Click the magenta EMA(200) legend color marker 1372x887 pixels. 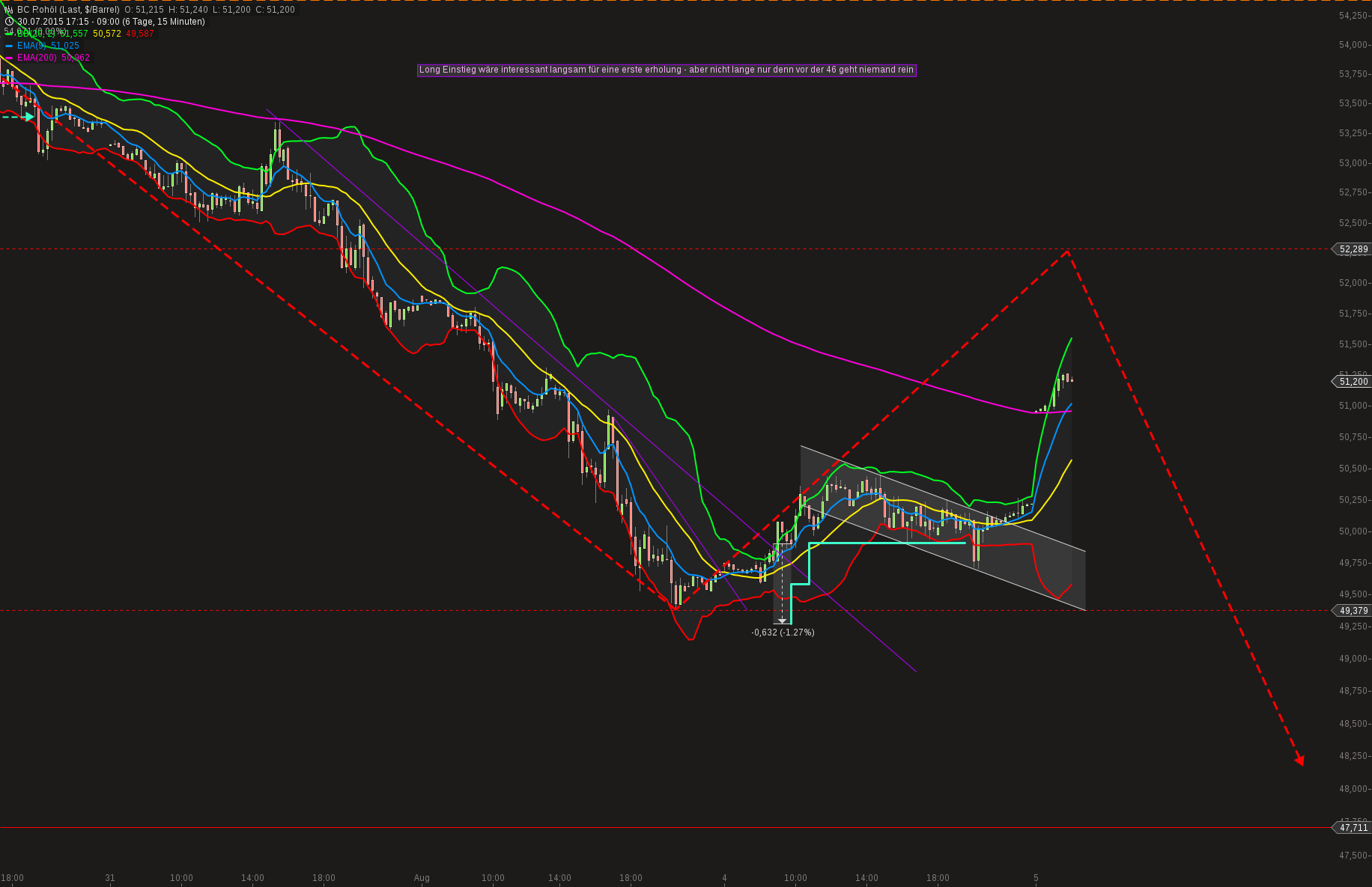tap(9, 58)
